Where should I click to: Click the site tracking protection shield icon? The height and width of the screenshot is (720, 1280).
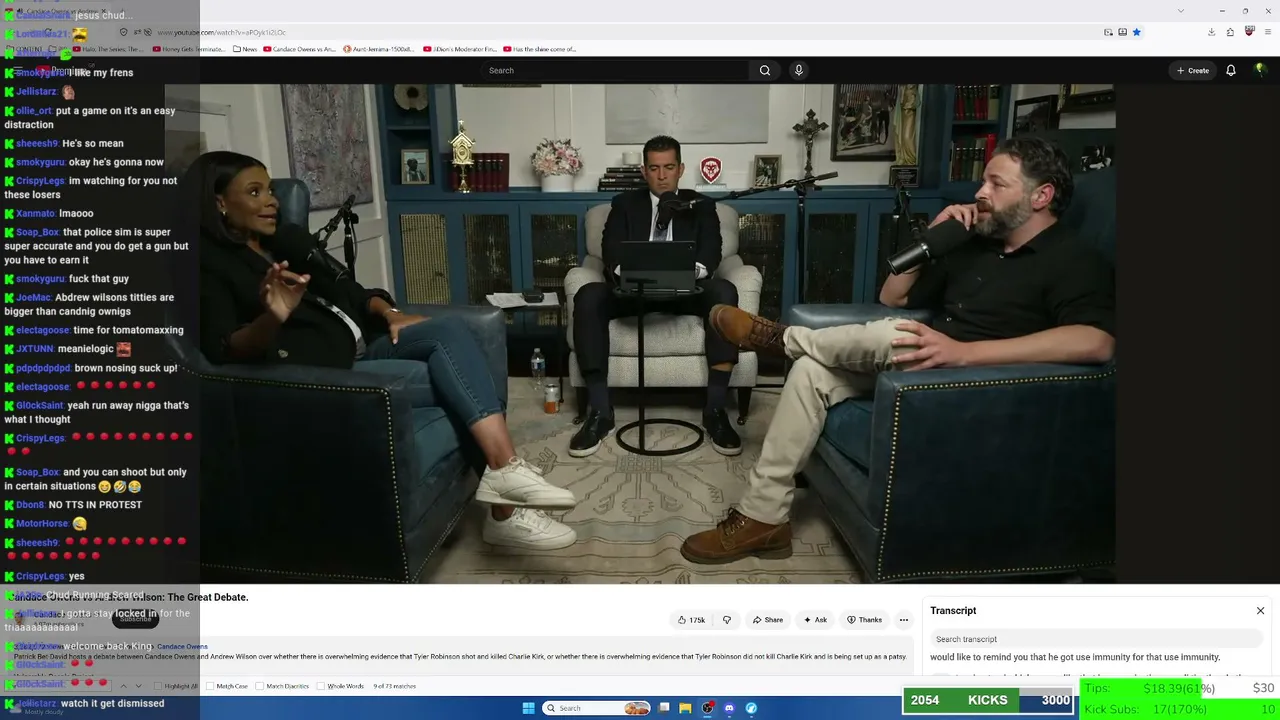[x=123, y=33]
